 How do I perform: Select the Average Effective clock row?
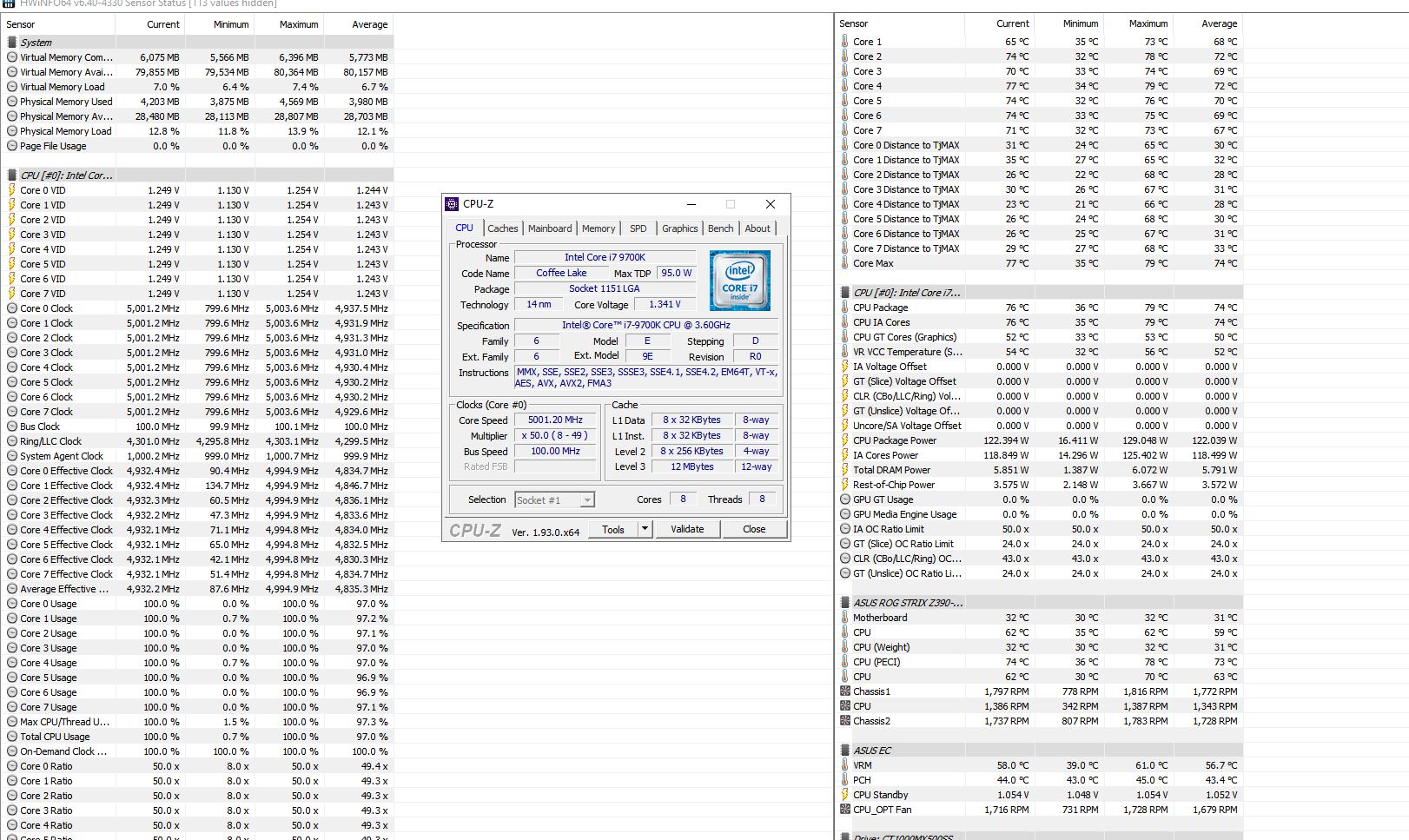(x=198, y=589)
